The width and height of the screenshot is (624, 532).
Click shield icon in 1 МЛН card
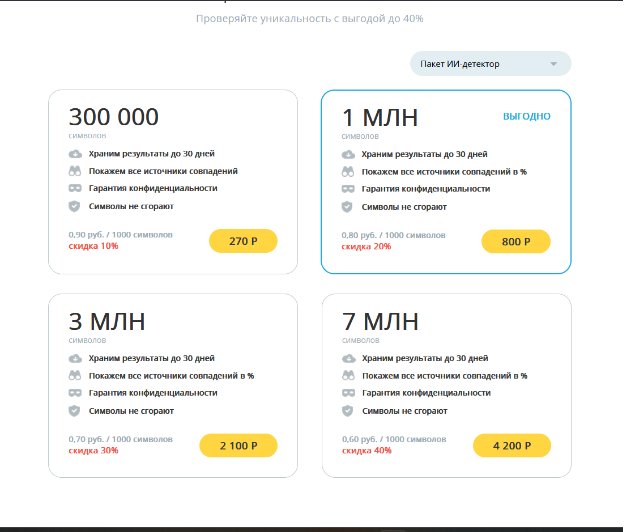tap(348, 207)
